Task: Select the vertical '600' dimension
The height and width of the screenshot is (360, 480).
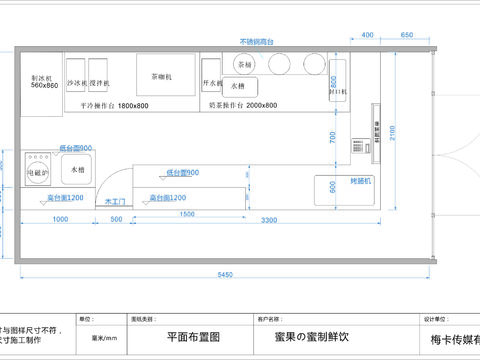Action: tap(332, 187)
